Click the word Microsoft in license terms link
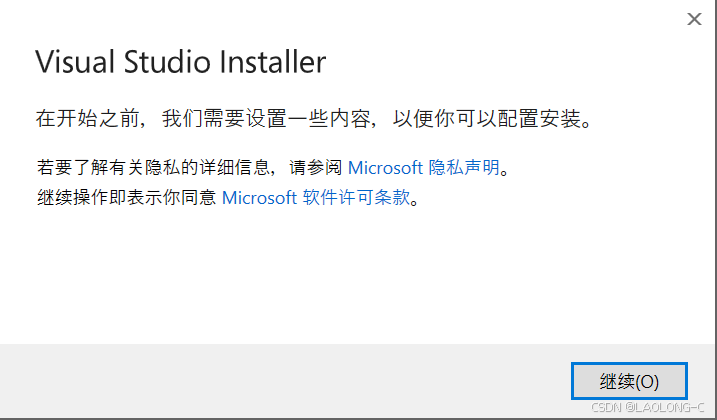Screen dimensions: 717x420 tap(259, 198)
